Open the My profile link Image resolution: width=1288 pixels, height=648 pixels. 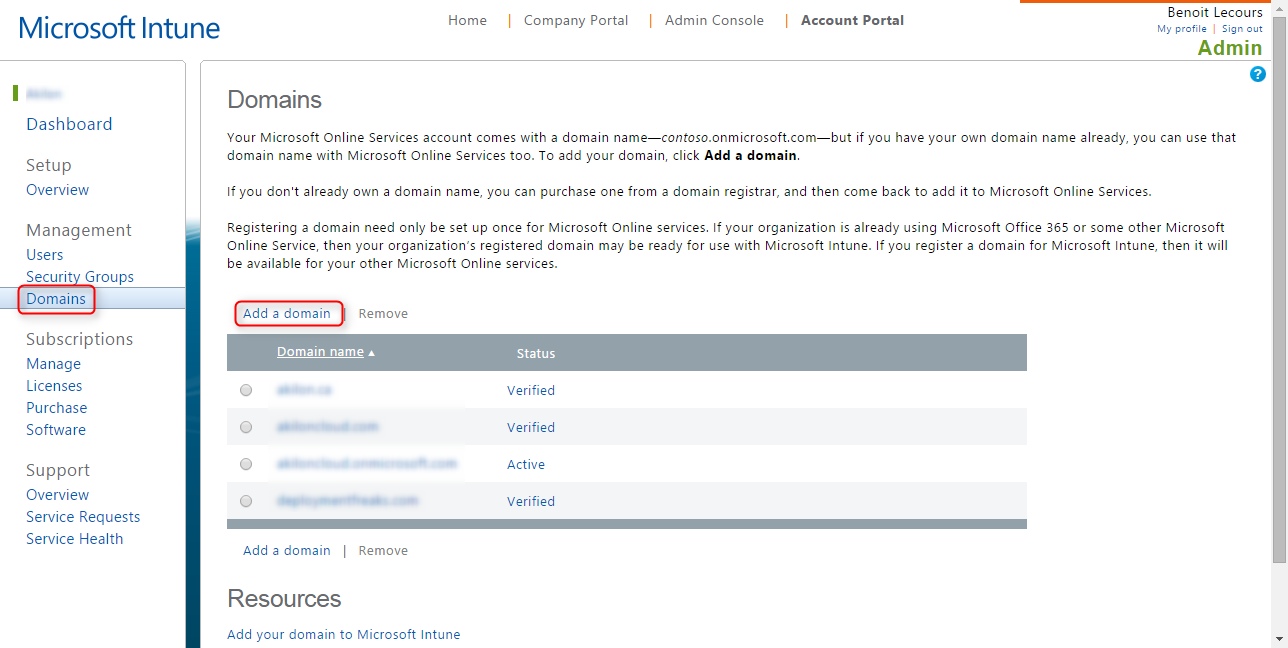tap(1182, 29)
